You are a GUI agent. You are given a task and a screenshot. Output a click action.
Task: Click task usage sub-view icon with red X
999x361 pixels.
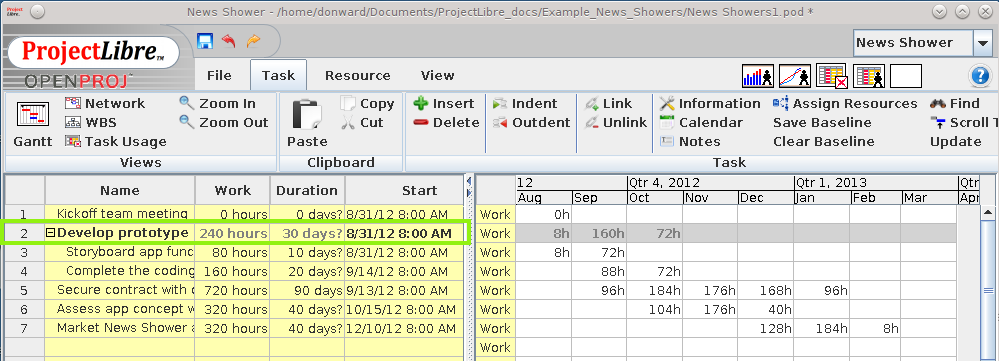(x=831, y=76)
